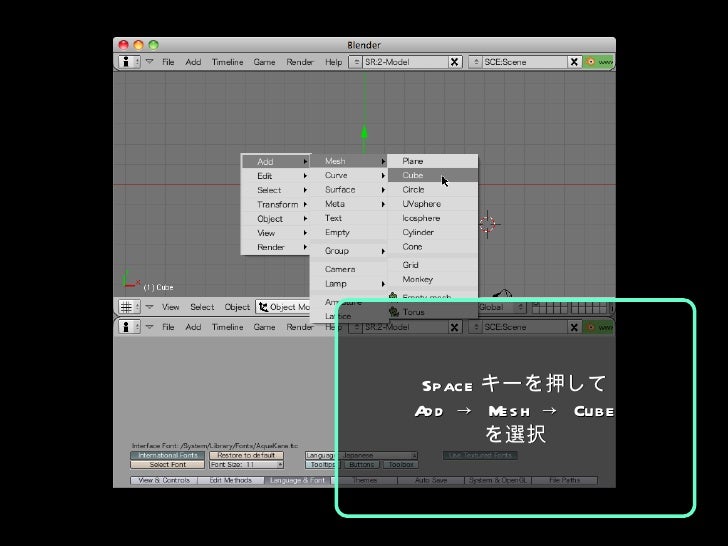Open File menu in top header
The height and width of the screenshot is (546, 728).
[168, 62]
